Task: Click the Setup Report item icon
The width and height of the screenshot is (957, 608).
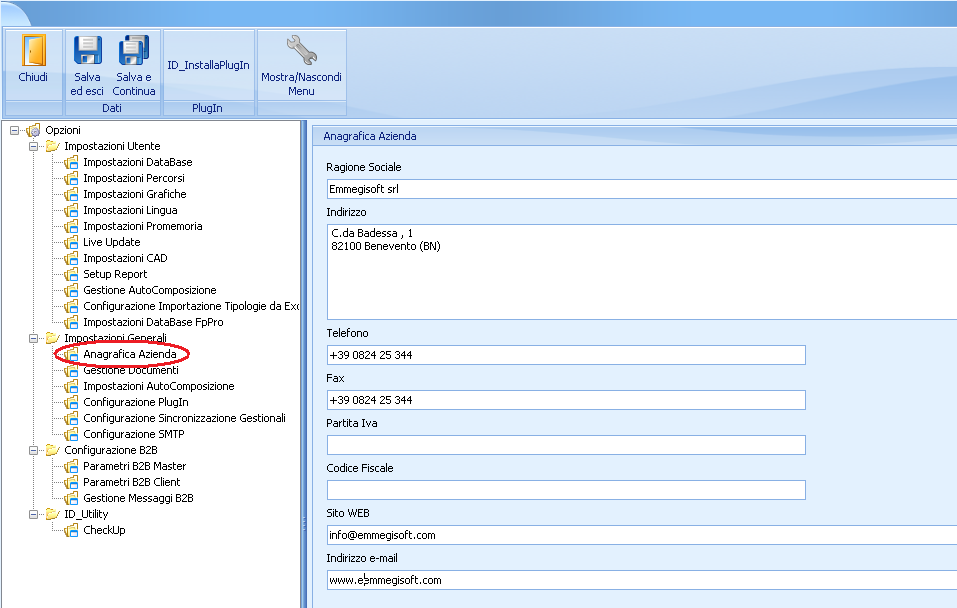Action: [x=71, y=274]
